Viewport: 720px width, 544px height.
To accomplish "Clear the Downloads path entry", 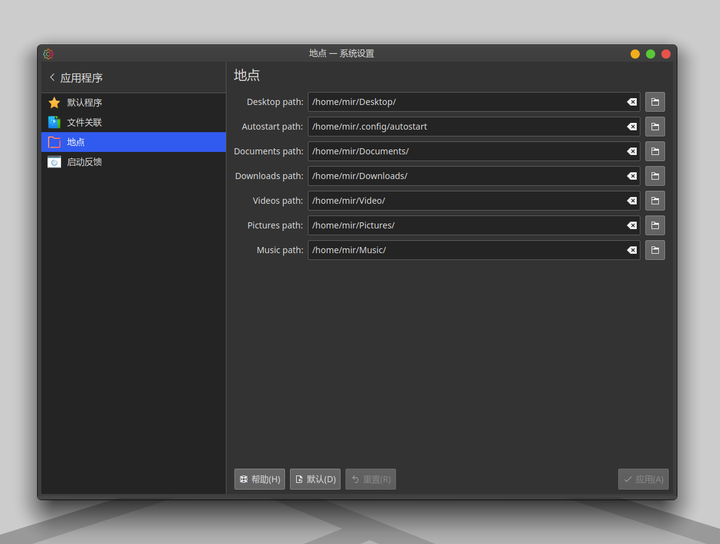I will click(x=632, y=176).
